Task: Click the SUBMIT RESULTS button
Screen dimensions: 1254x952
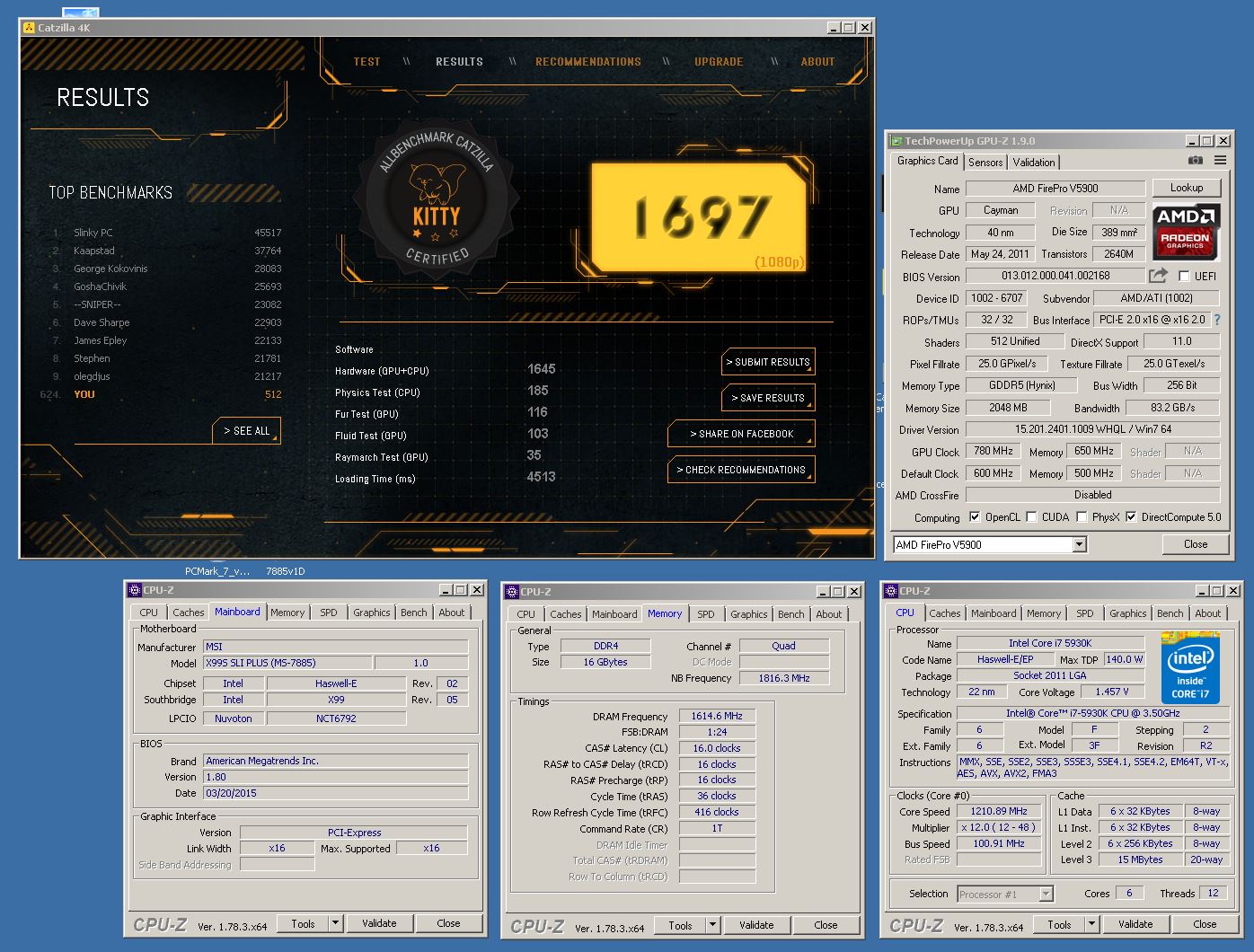Action: coord(768,362)
